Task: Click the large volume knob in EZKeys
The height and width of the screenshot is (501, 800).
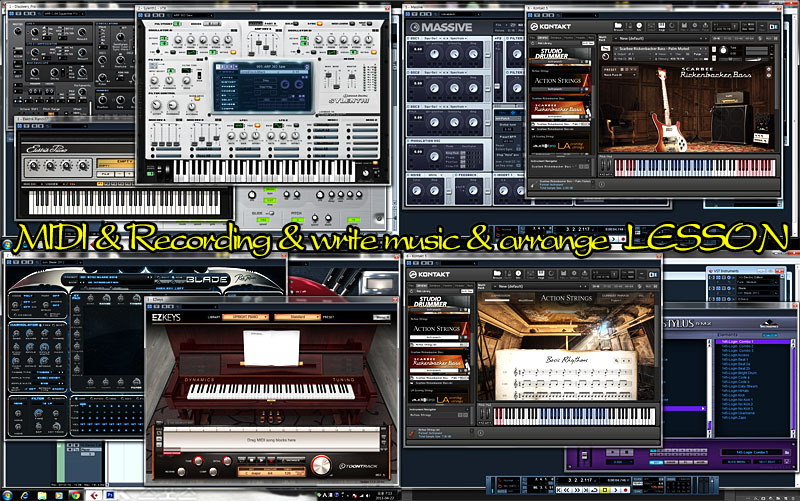Action: [x=321, y=465]
